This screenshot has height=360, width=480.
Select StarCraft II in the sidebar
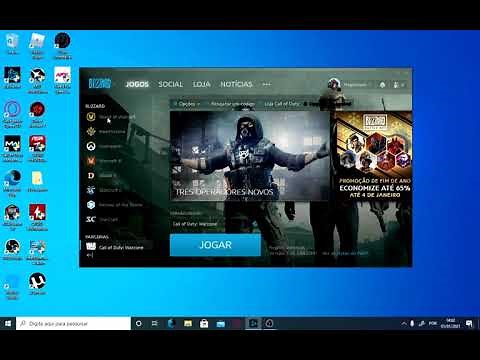[104, 190]
